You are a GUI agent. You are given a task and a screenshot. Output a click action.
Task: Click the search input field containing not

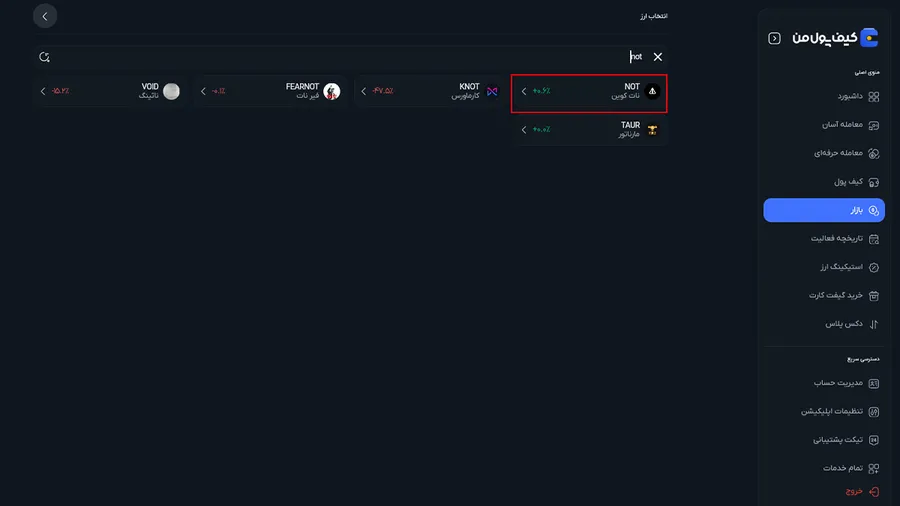point(351,57)
